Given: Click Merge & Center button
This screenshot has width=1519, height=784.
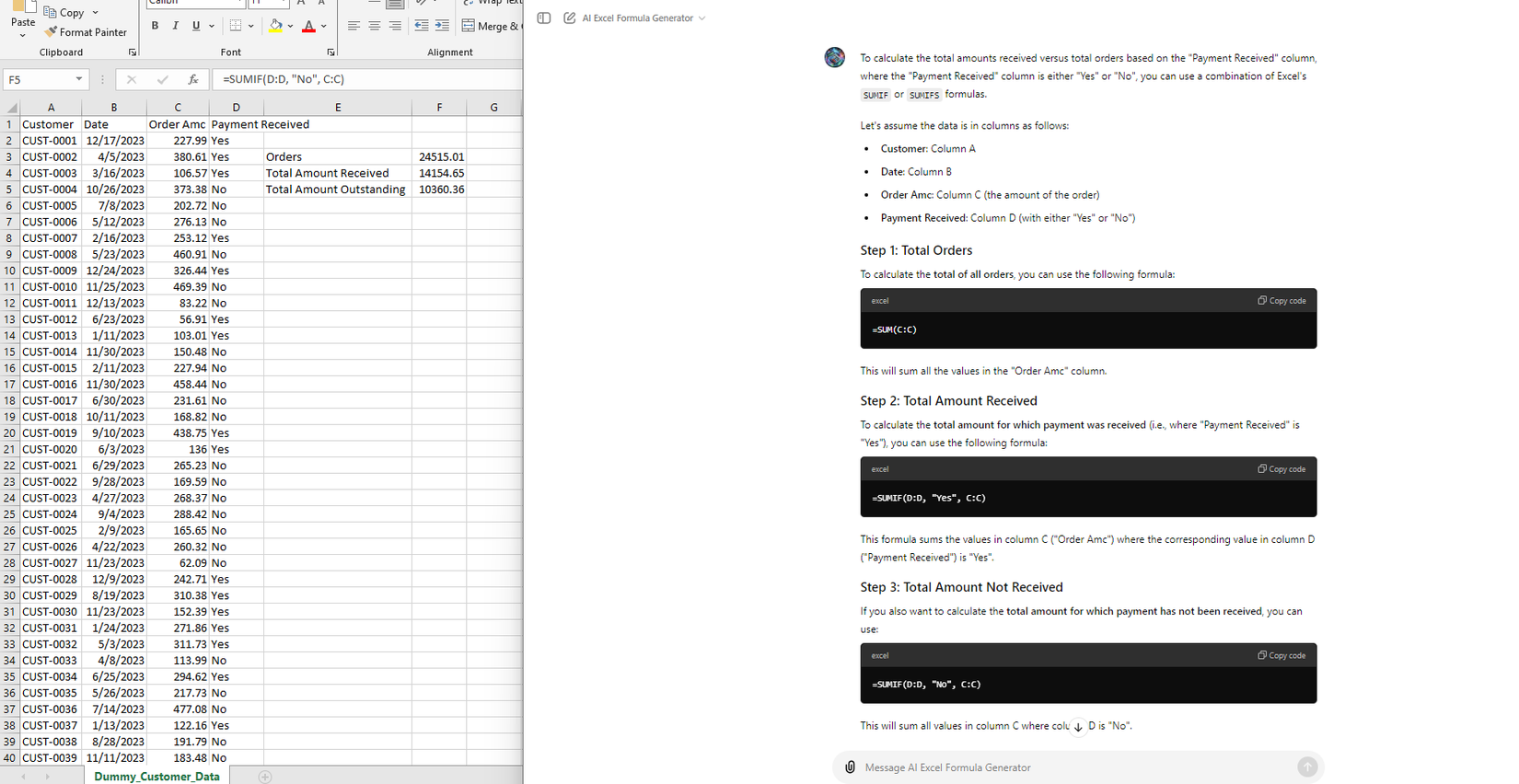Looking at the screenshot, I should 492,26.
